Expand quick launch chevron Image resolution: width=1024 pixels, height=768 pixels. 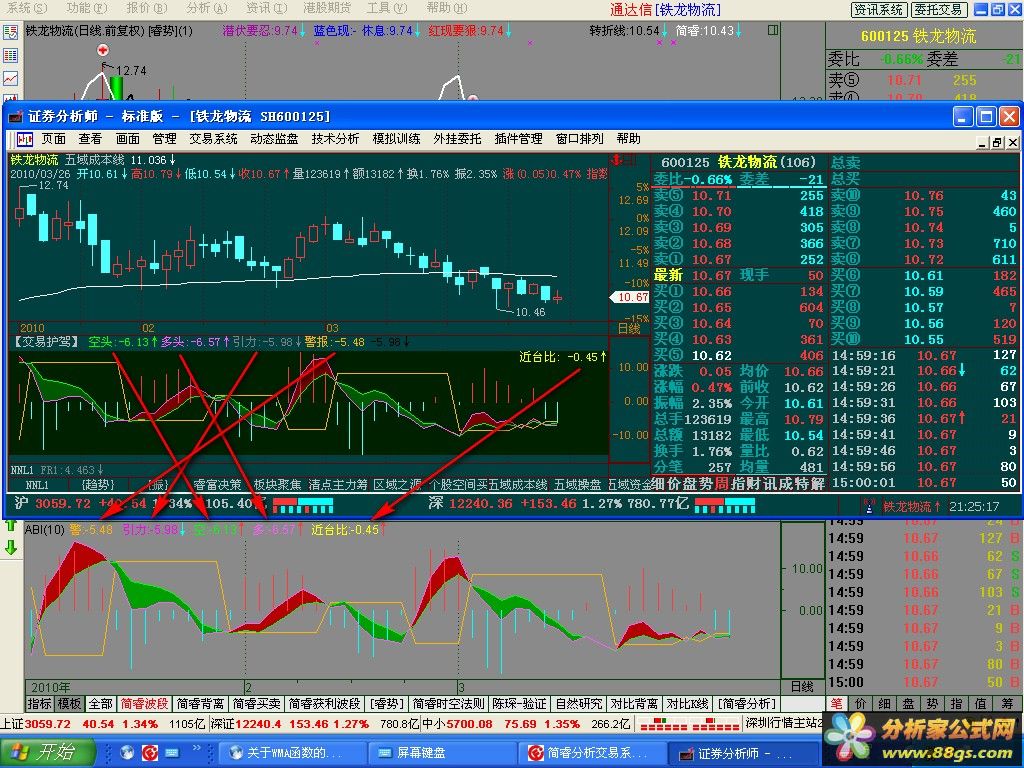197,748
